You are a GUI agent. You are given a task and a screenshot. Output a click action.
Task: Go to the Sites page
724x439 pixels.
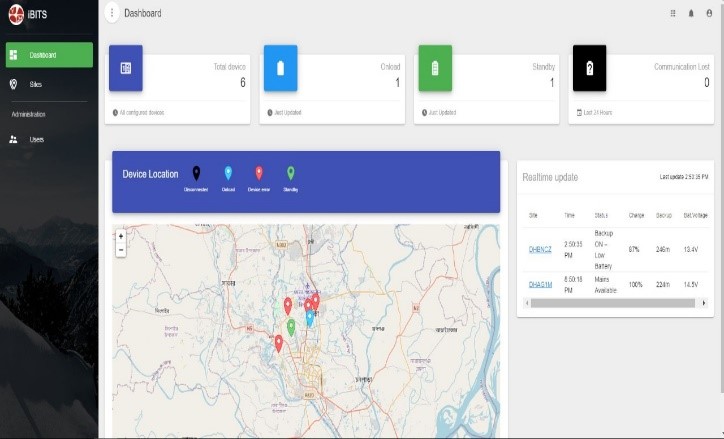[36, 84]
